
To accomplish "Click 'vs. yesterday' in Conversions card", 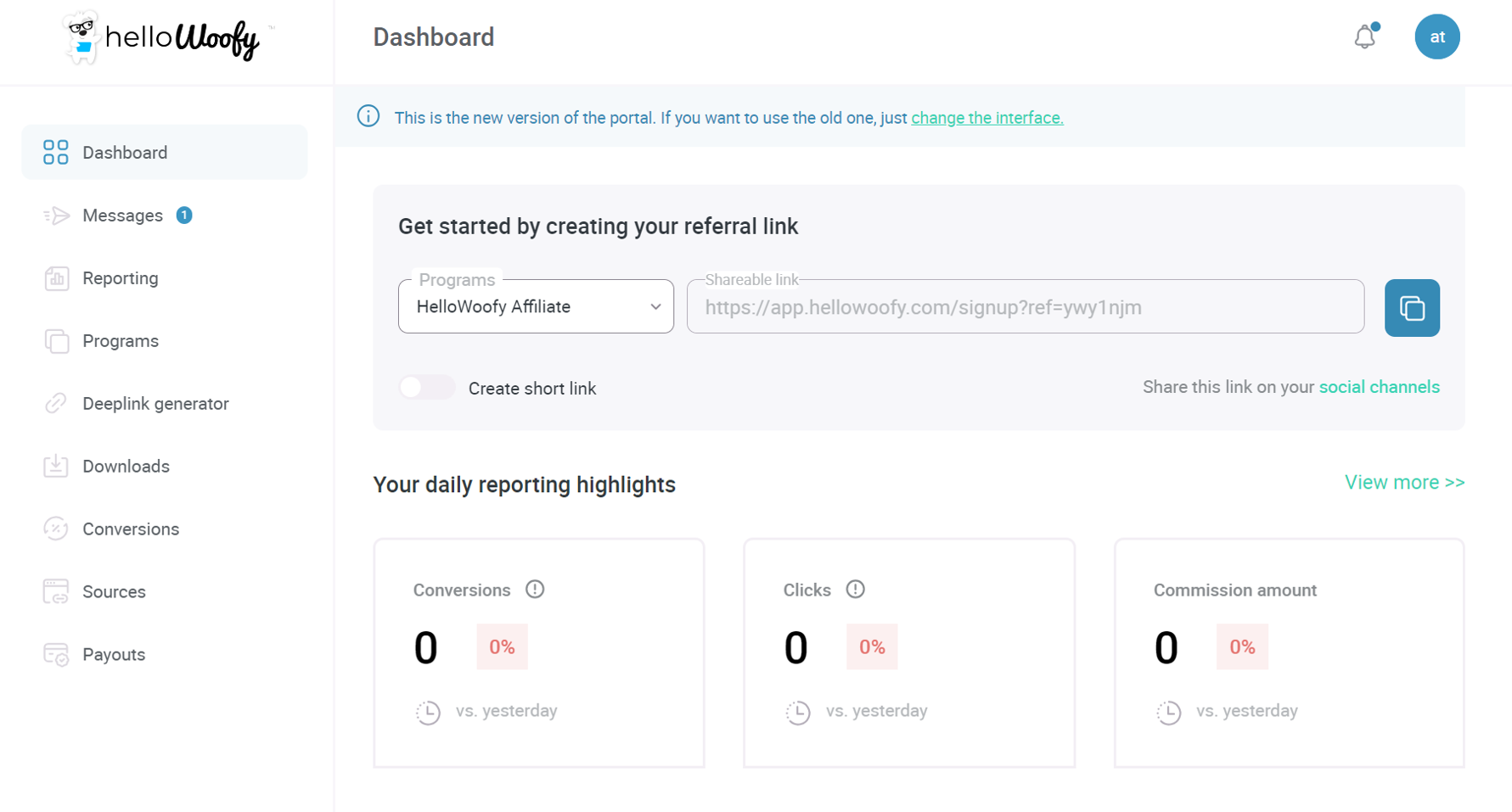I will point(507,711).
